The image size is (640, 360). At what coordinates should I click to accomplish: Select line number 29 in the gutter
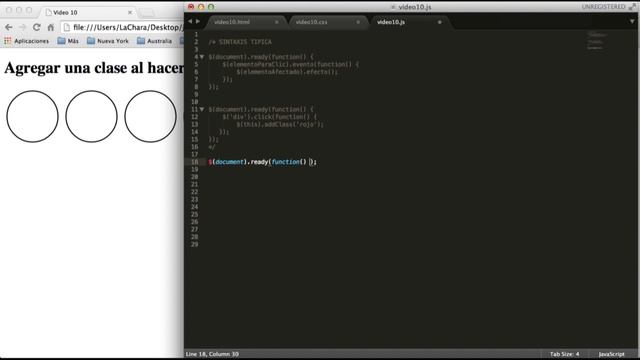click(x=195, y=244)
